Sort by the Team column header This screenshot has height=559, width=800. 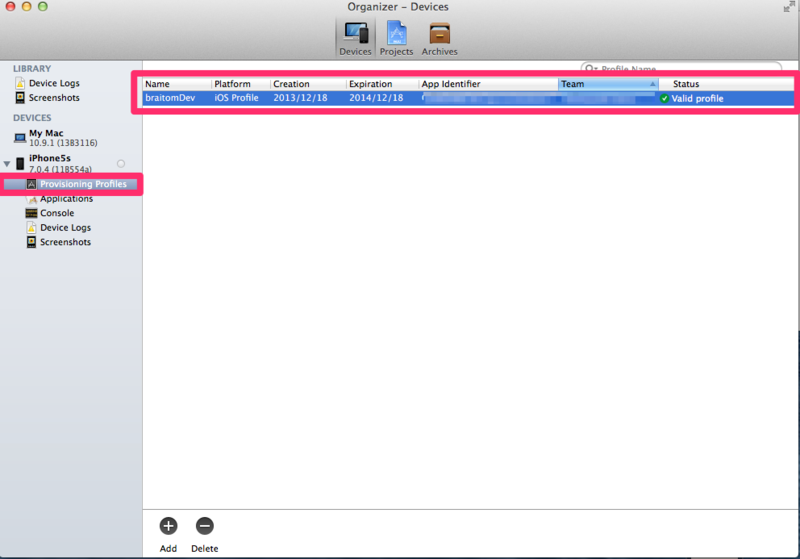[x=608, y=84]
